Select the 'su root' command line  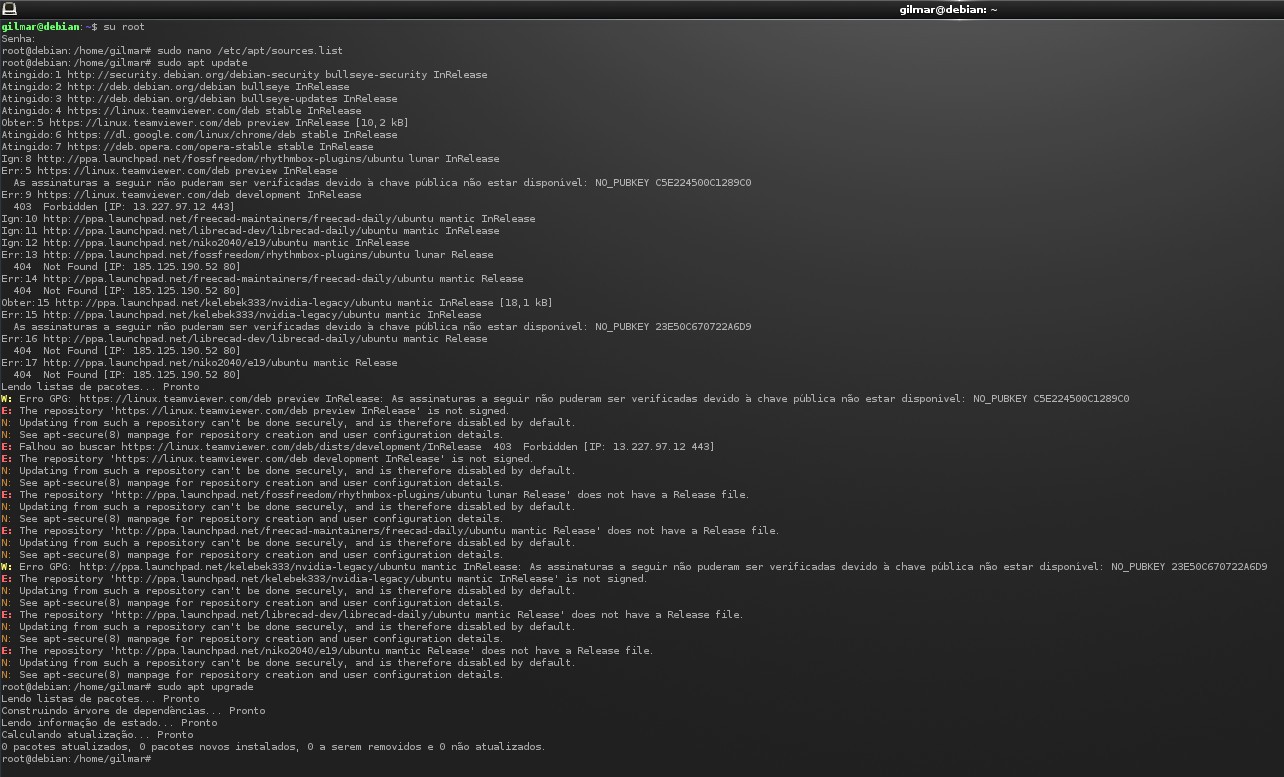124,26
